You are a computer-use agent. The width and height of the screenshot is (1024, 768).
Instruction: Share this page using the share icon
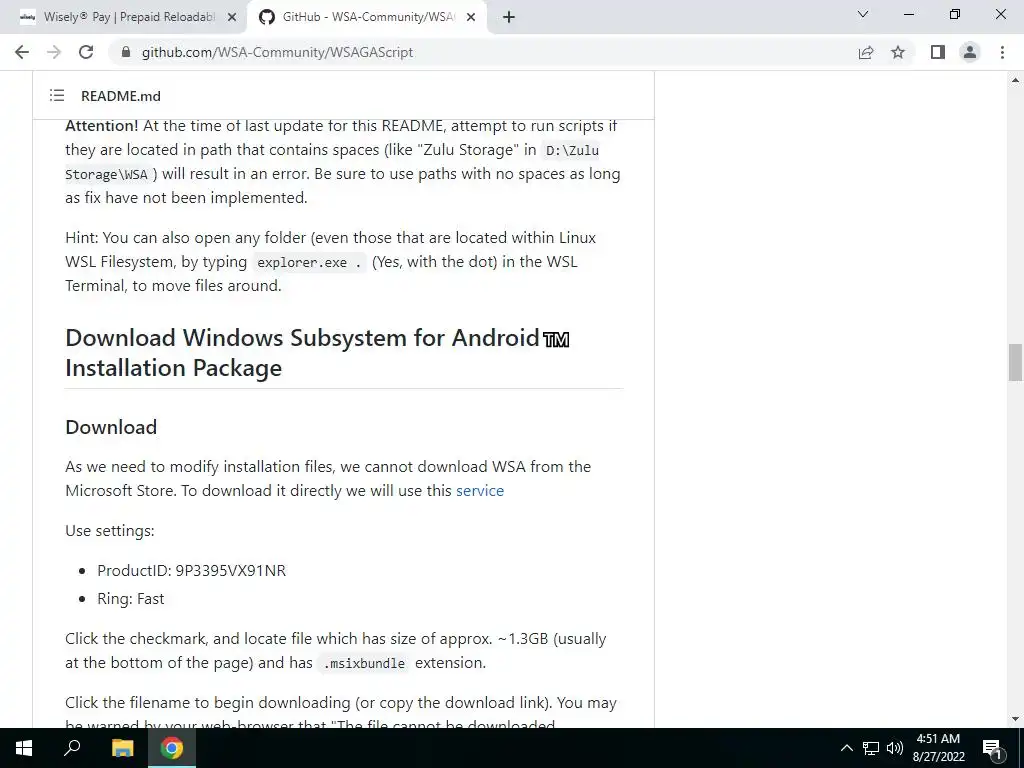[866, 52]
